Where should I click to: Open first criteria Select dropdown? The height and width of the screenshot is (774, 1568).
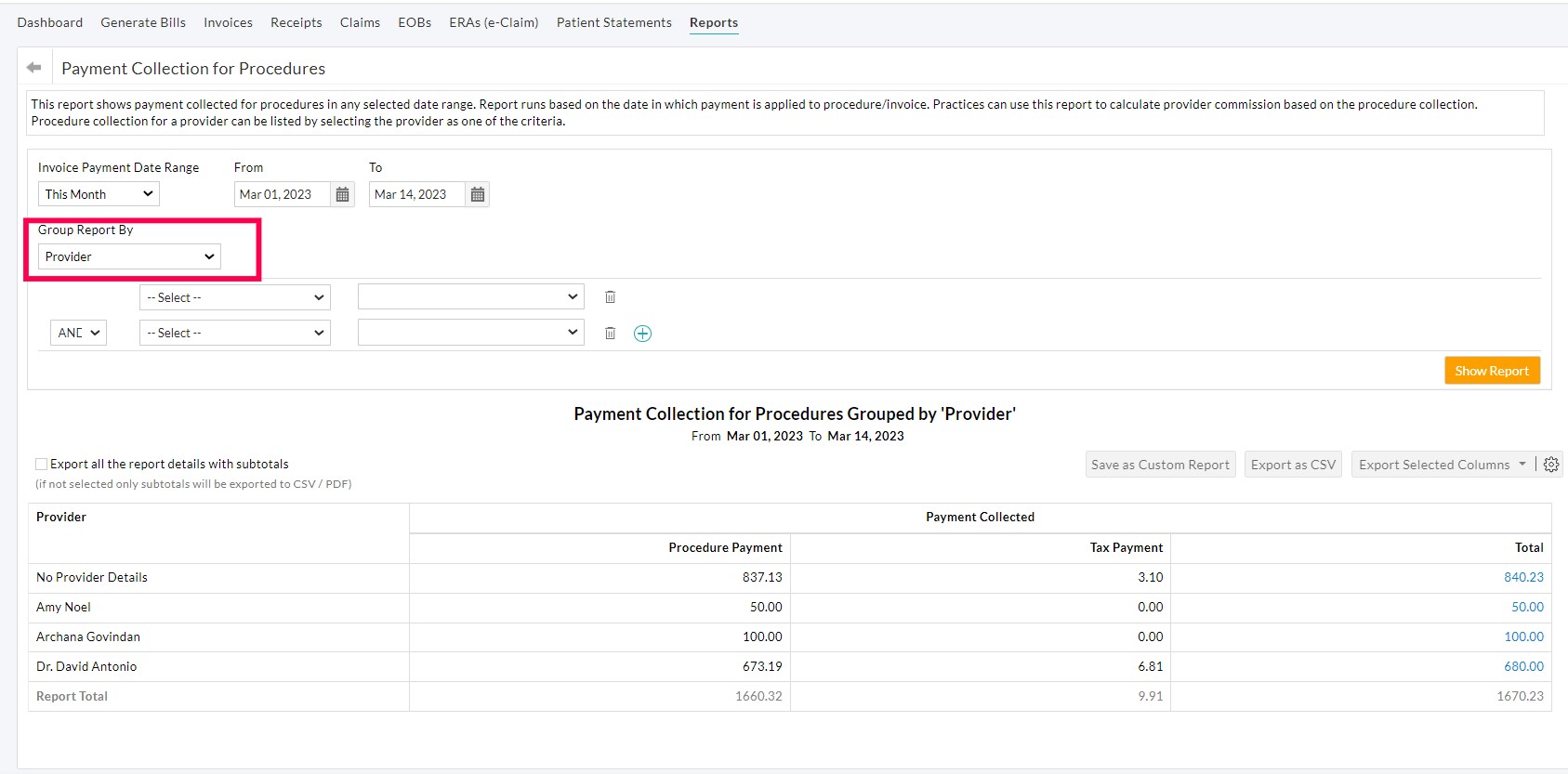point(235,297)
